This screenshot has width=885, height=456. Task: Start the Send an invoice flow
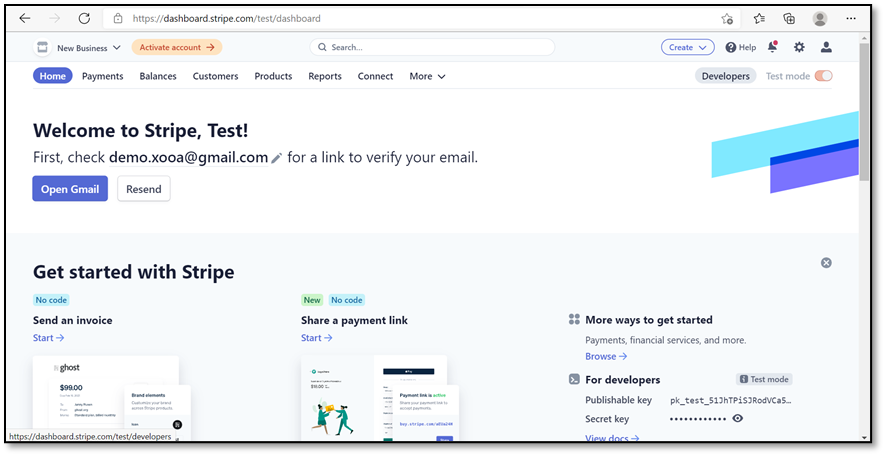pos(49,337)
